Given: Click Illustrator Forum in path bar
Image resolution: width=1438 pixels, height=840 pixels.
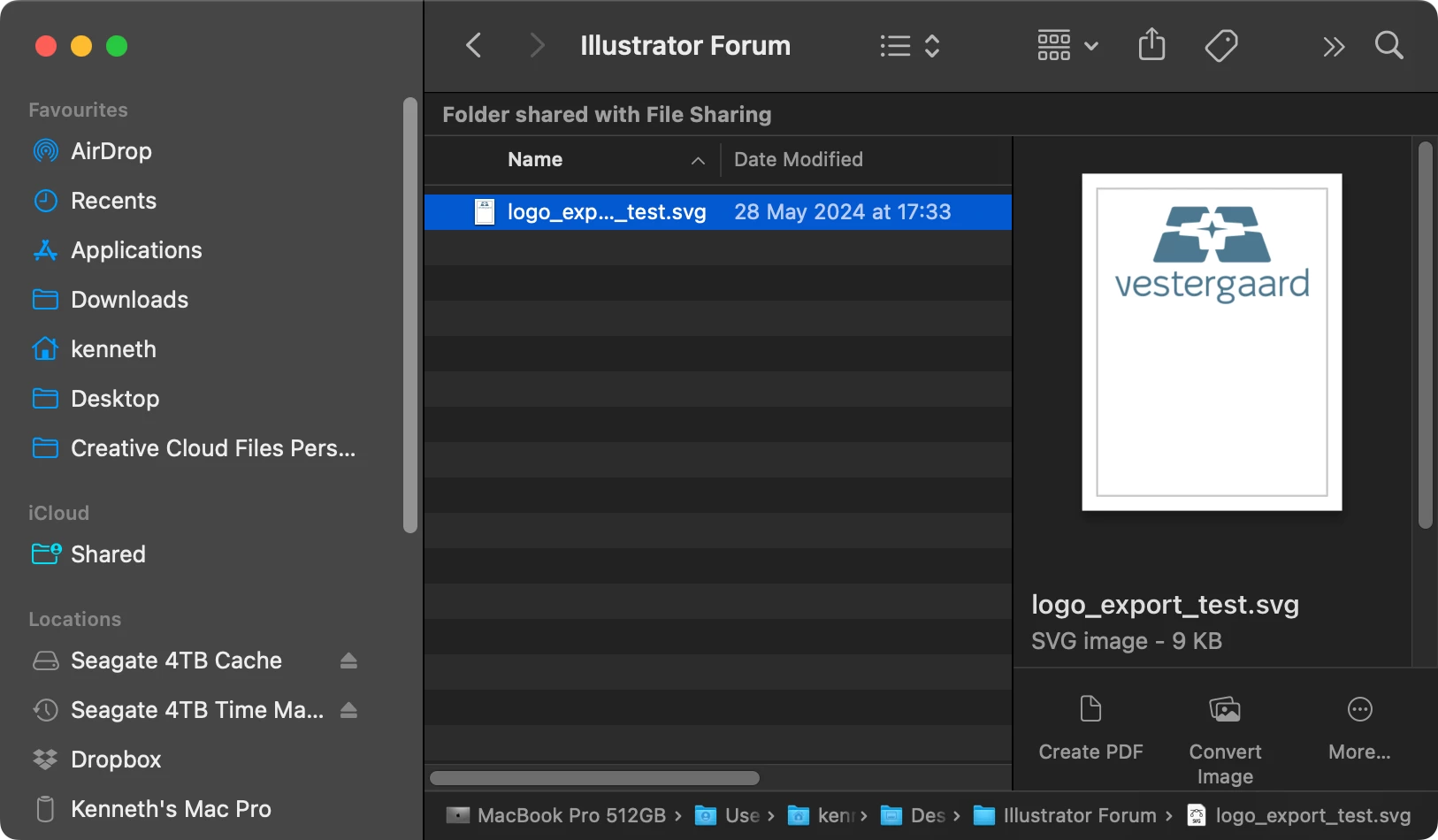Looking at the screenshot, I should point(1065,815).
